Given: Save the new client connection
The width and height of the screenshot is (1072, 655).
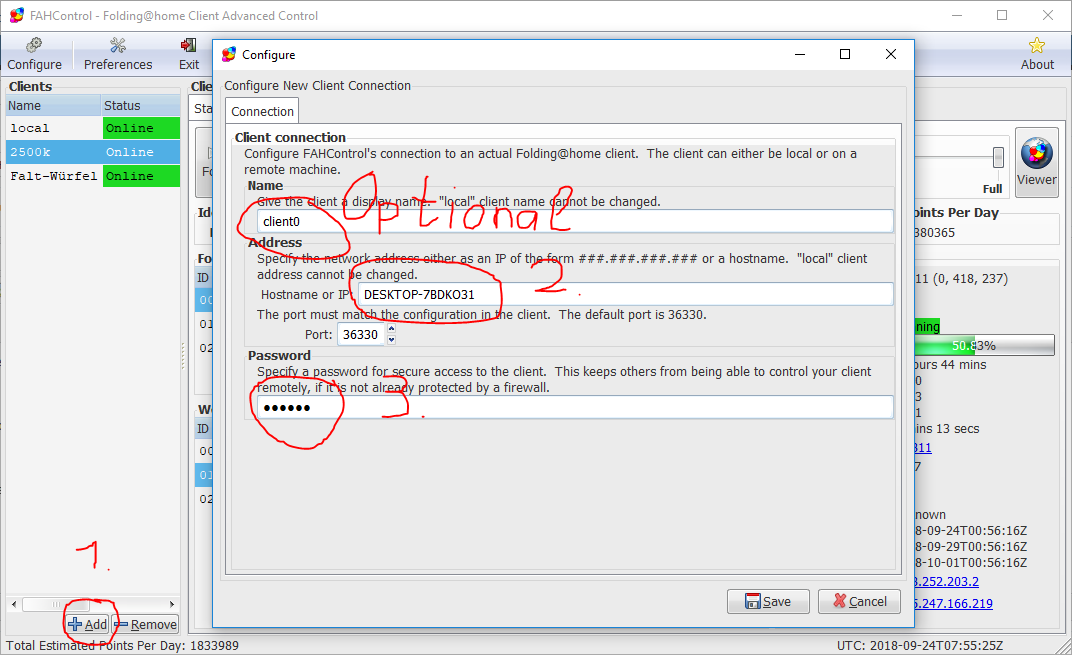Looking at the screenshot, I should (x=768, y=602).
